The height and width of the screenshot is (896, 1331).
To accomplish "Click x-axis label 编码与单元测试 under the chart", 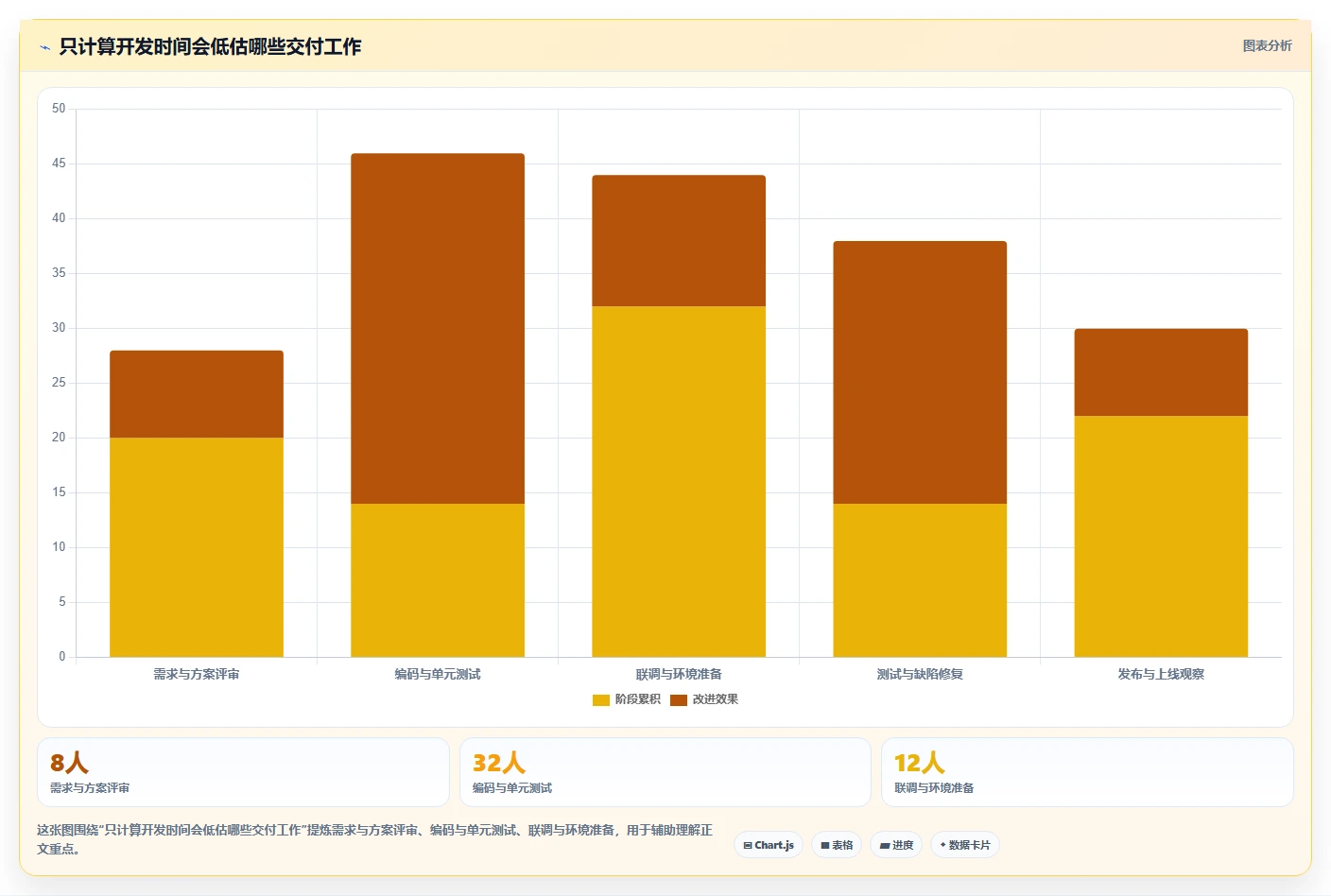I will (x=438, y=674).
